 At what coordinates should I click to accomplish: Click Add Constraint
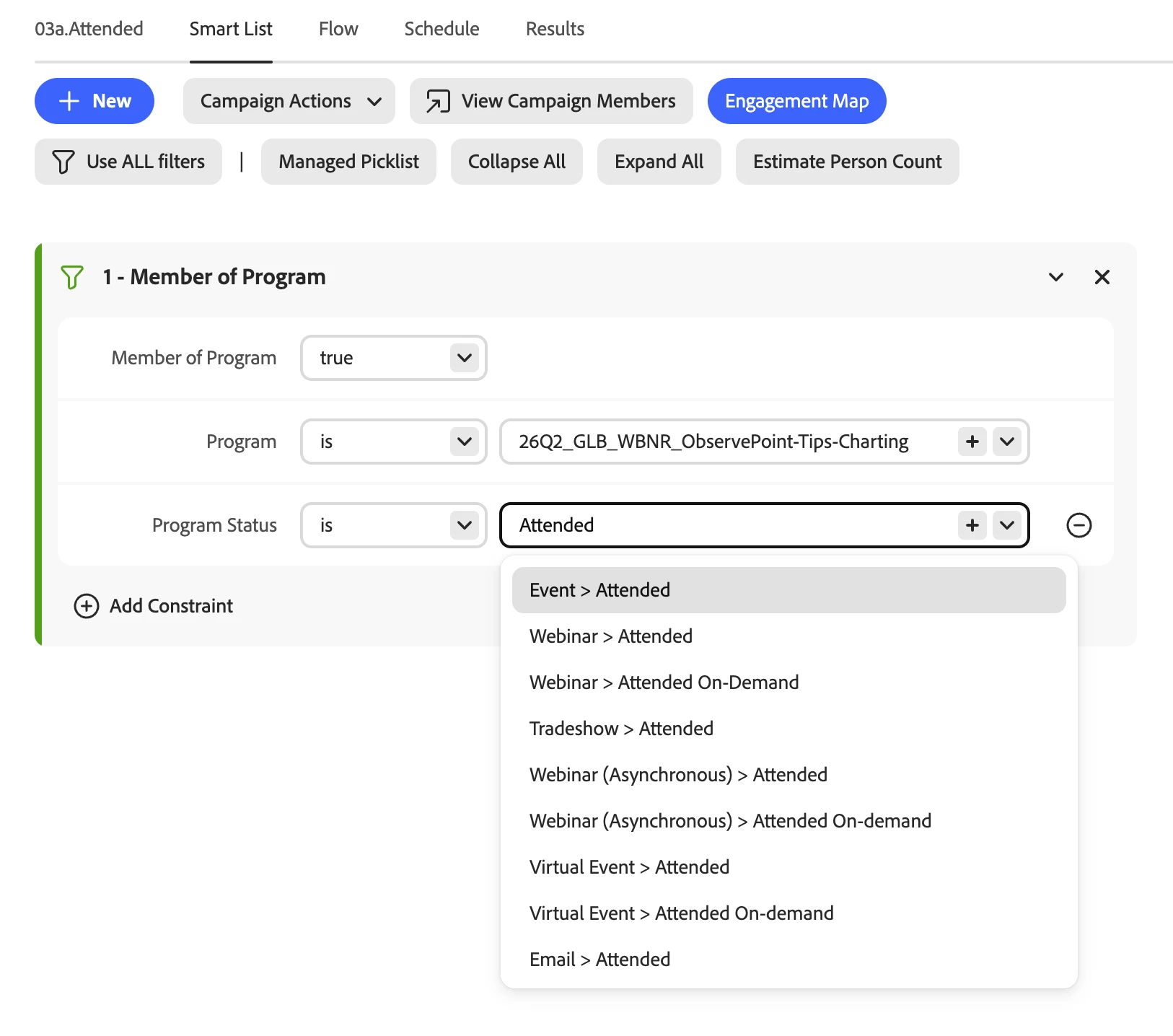tap(154, 606)
